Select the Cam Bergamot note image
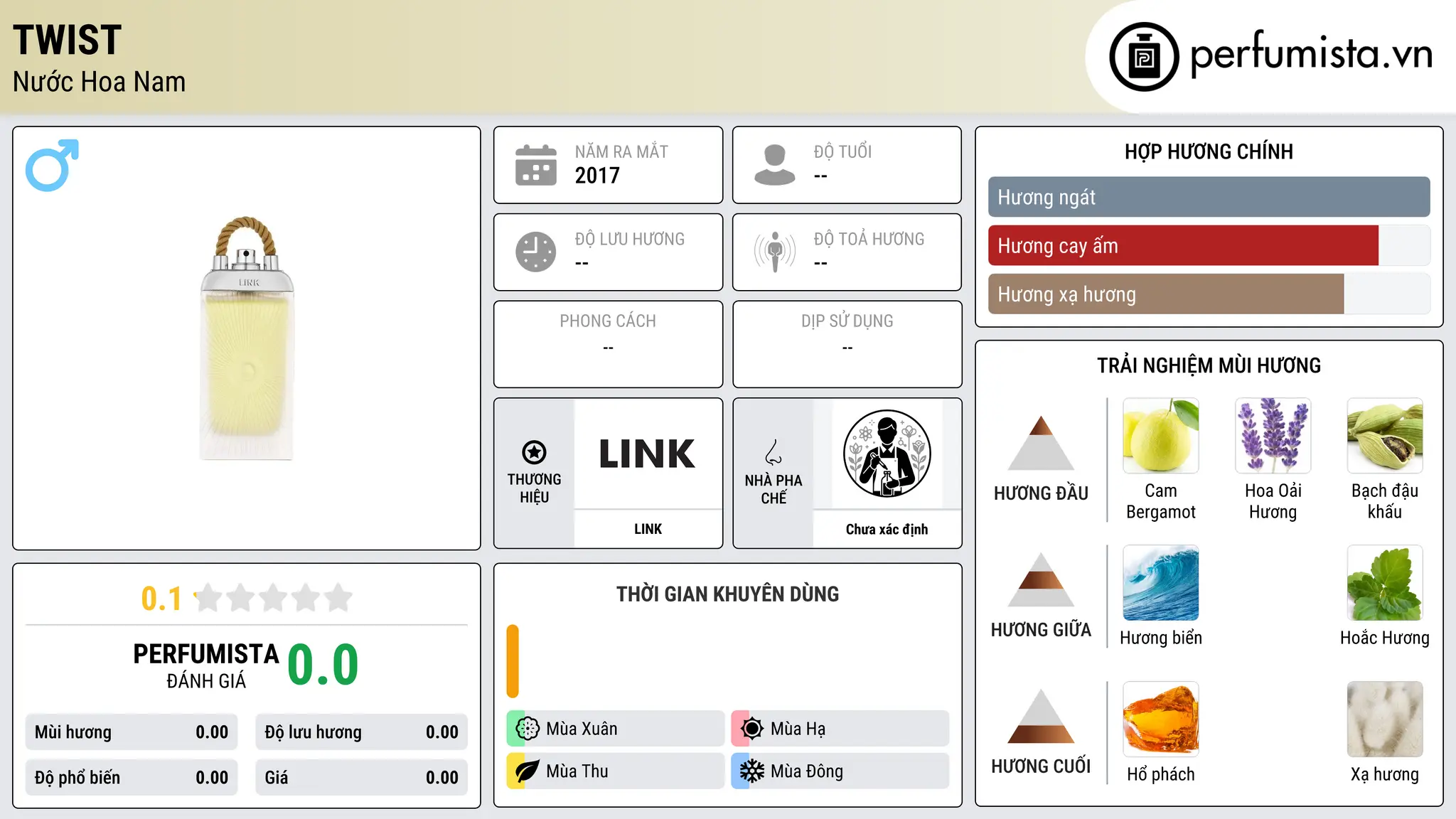Viewport: 1456px width, 819px height. tap(1161, 436)
